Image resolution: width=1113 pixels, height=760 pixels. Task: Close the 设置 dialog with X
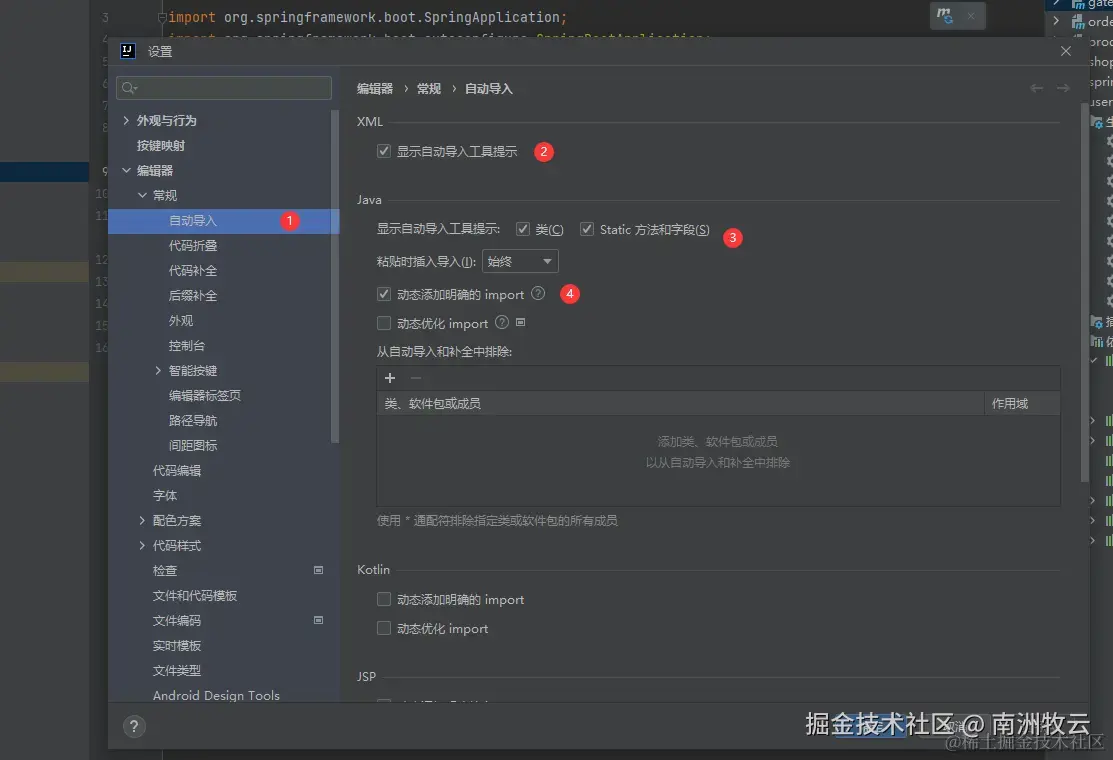1065,51
